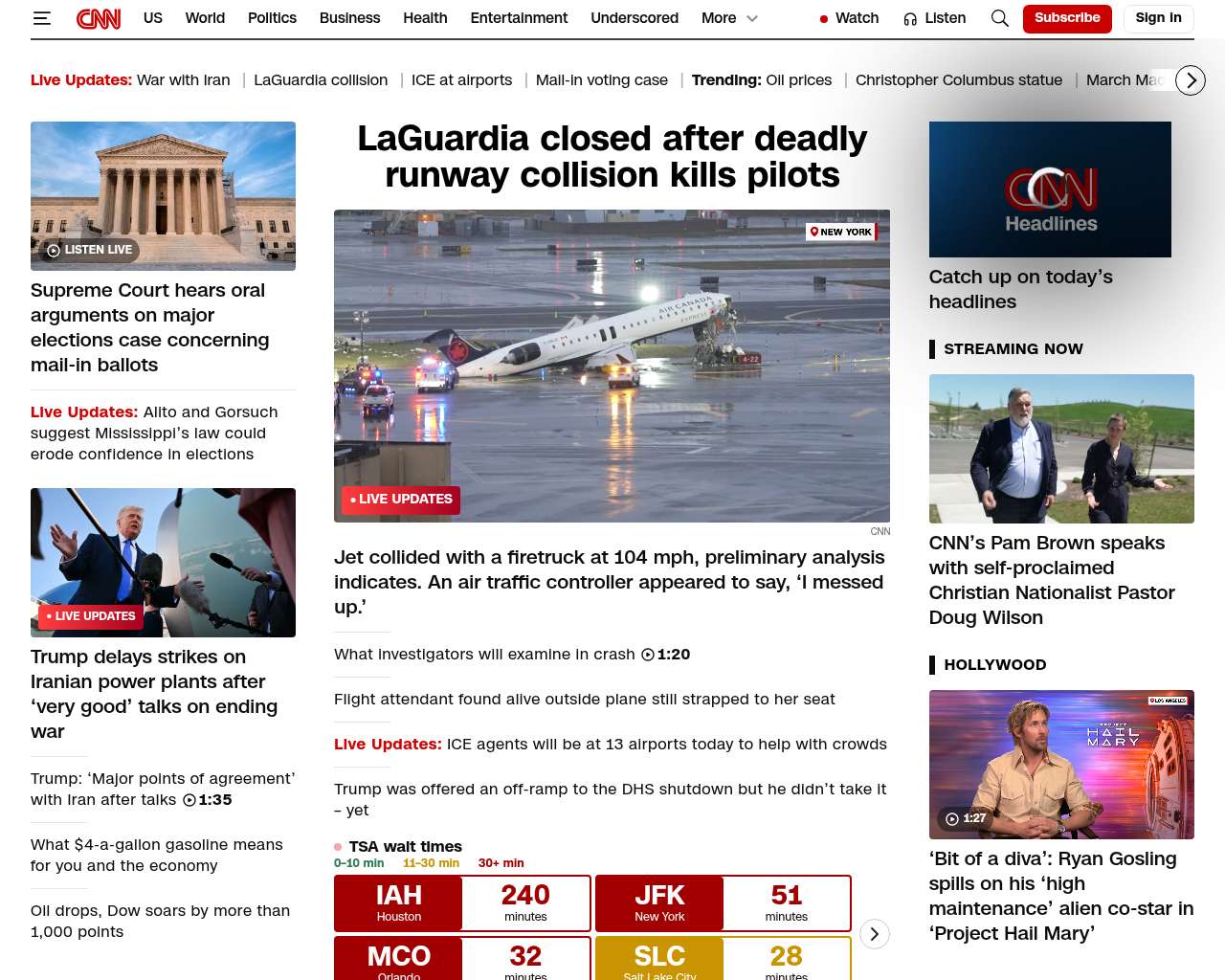Click the Live Updates badge on plane photo
This screenshot has width=1225, height=980.
(x=401, y=500)
